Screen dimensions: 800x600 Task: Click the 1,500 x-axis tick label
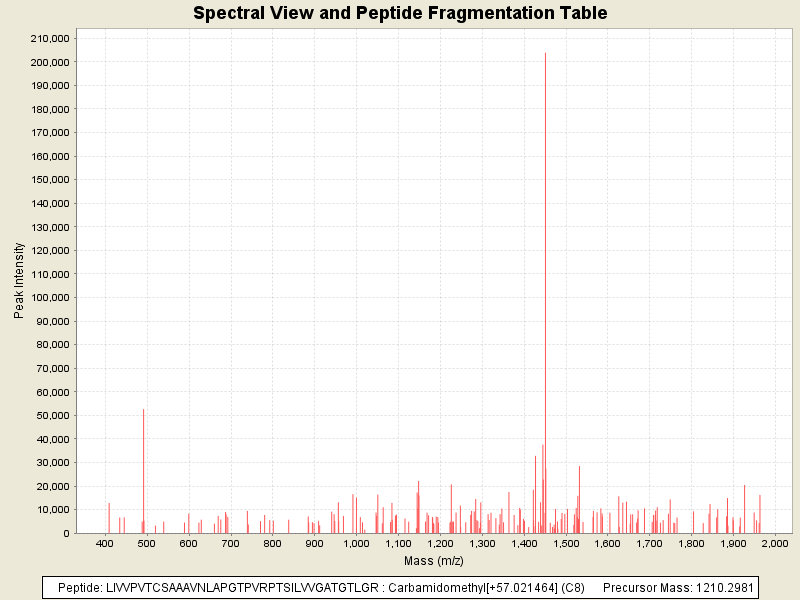(566, 545)
